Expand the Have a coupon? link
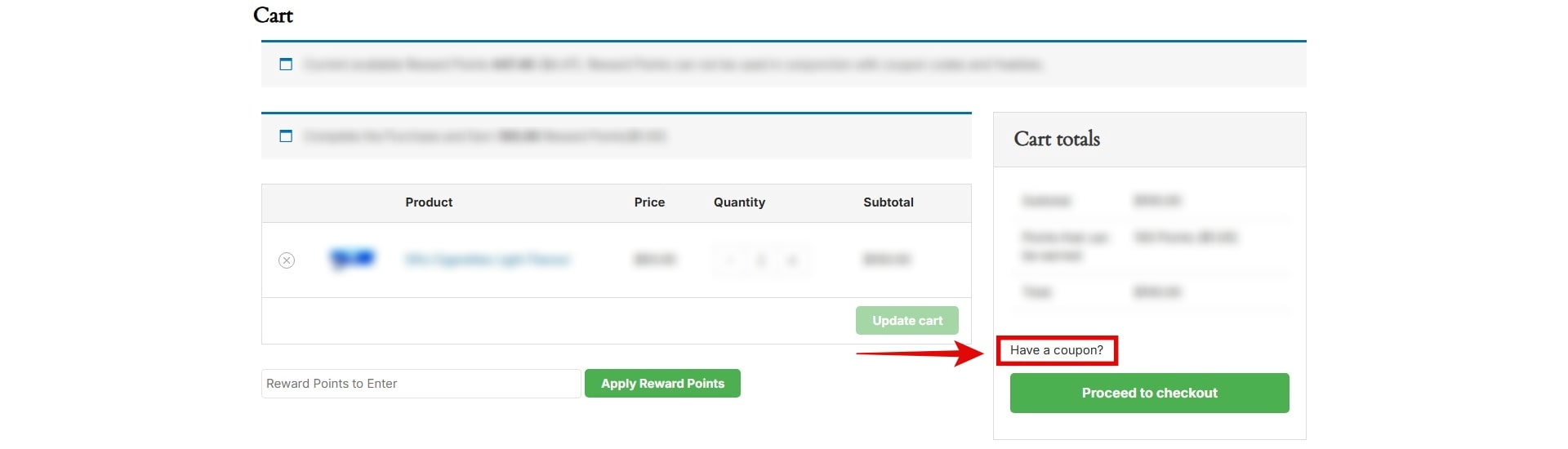The height and width of the screenshot is (449, 1568). pos(1057,350)
